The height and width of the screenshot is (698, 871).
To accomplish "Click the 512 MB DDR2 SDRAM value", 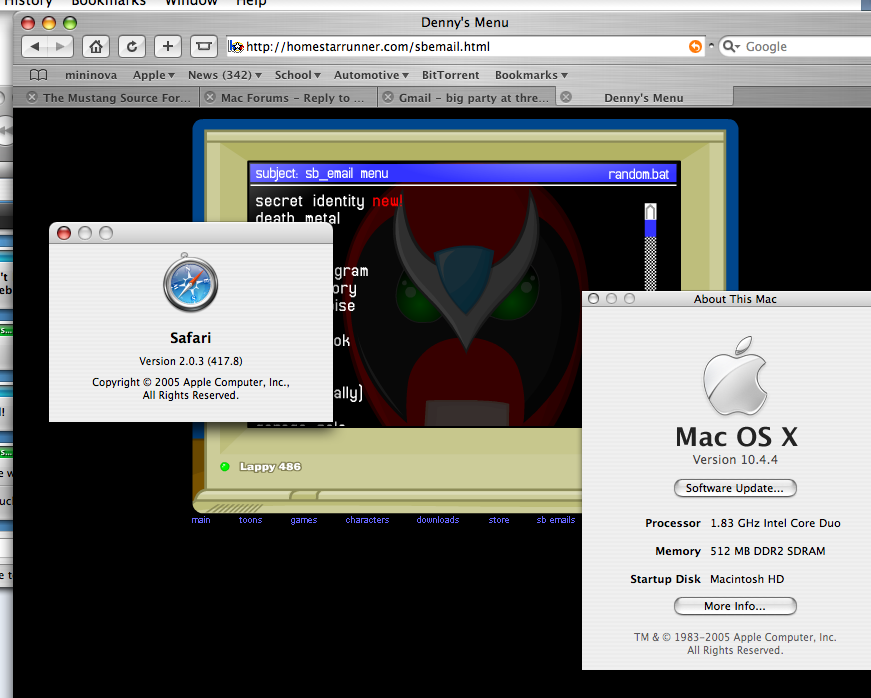I will [x=768, y=551].
